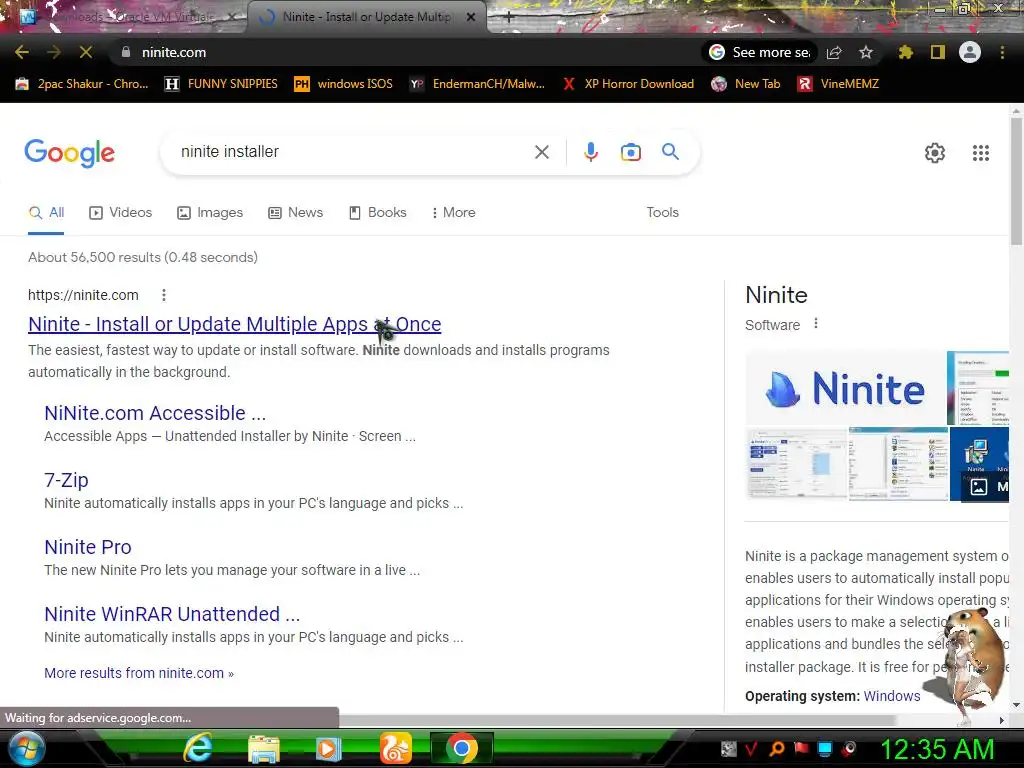Click inside the ninite installer search field

pyautogui.click(x=353, y=152)
